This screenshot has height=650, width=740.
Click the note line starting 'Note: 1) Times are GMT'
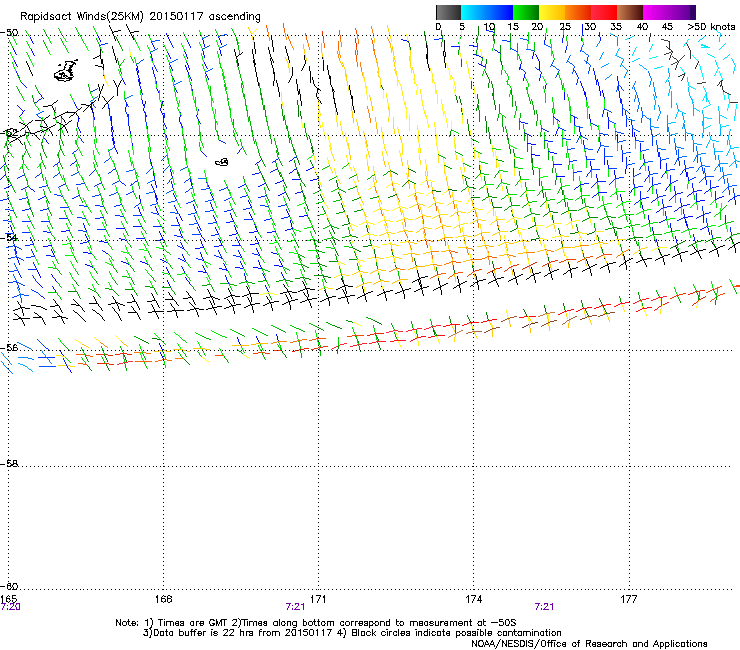tap(316, 623)
